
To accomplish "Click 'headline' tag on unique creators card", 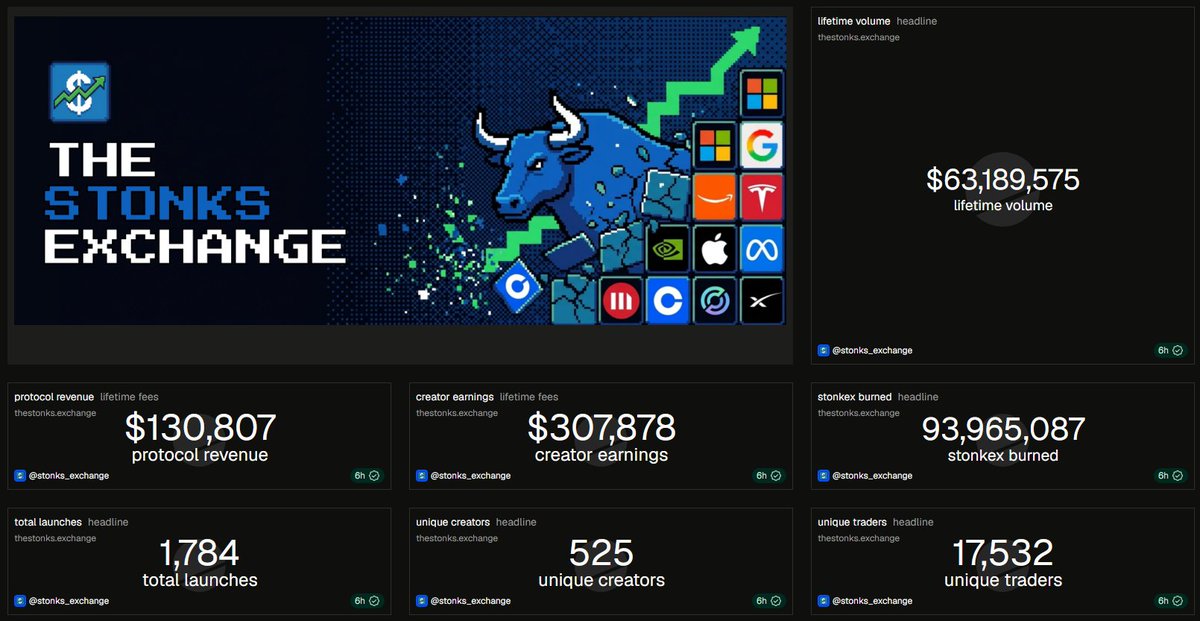I will coord(516,522).
